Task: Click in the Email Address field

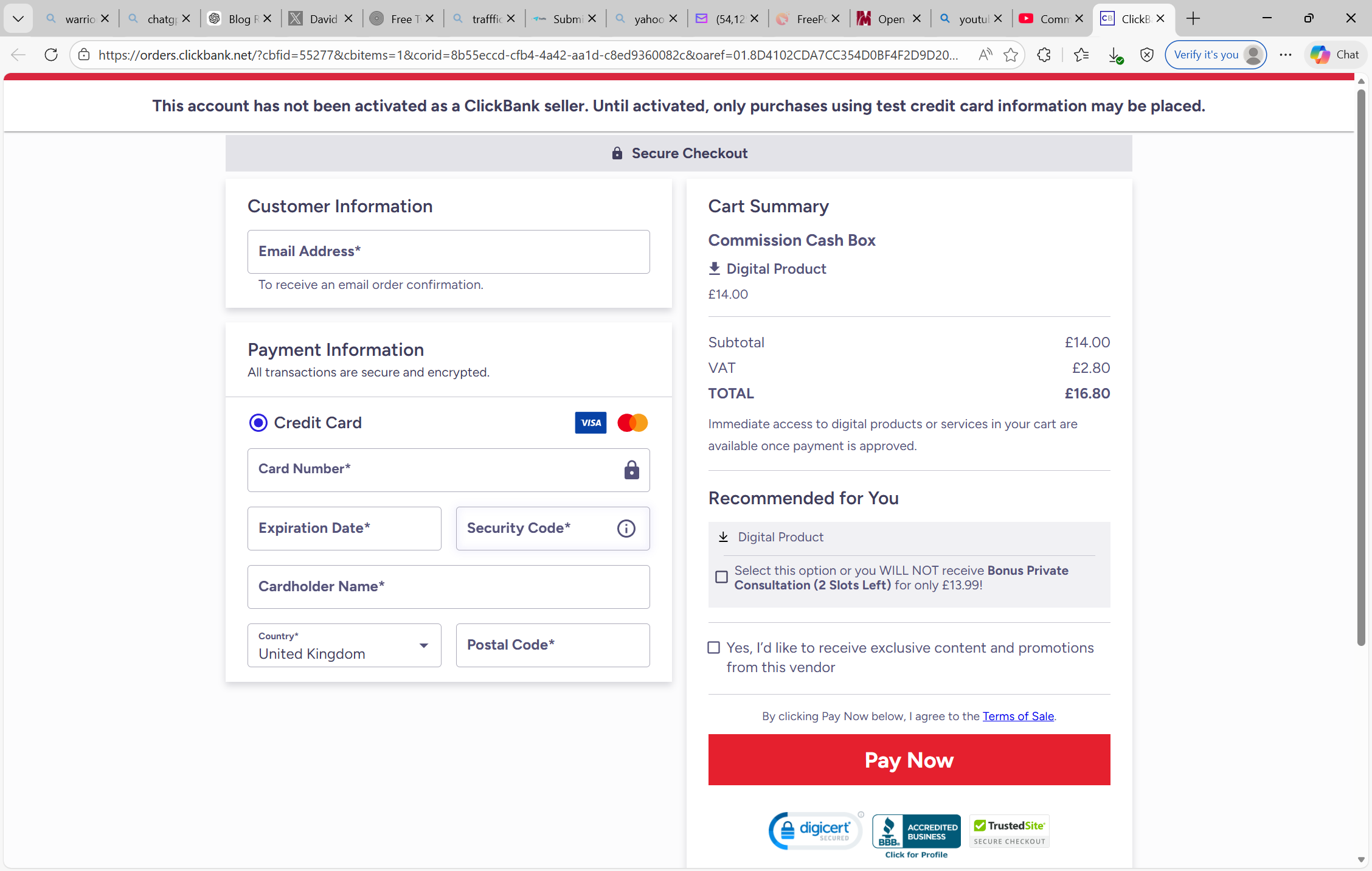Action: pyautogui.click(x=448, y=252)
